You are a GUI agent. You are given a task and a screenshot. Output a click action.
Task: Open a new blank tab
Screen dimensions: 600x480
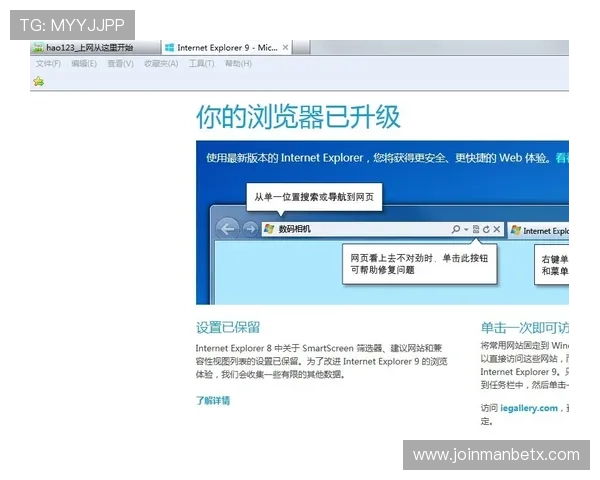302,48
